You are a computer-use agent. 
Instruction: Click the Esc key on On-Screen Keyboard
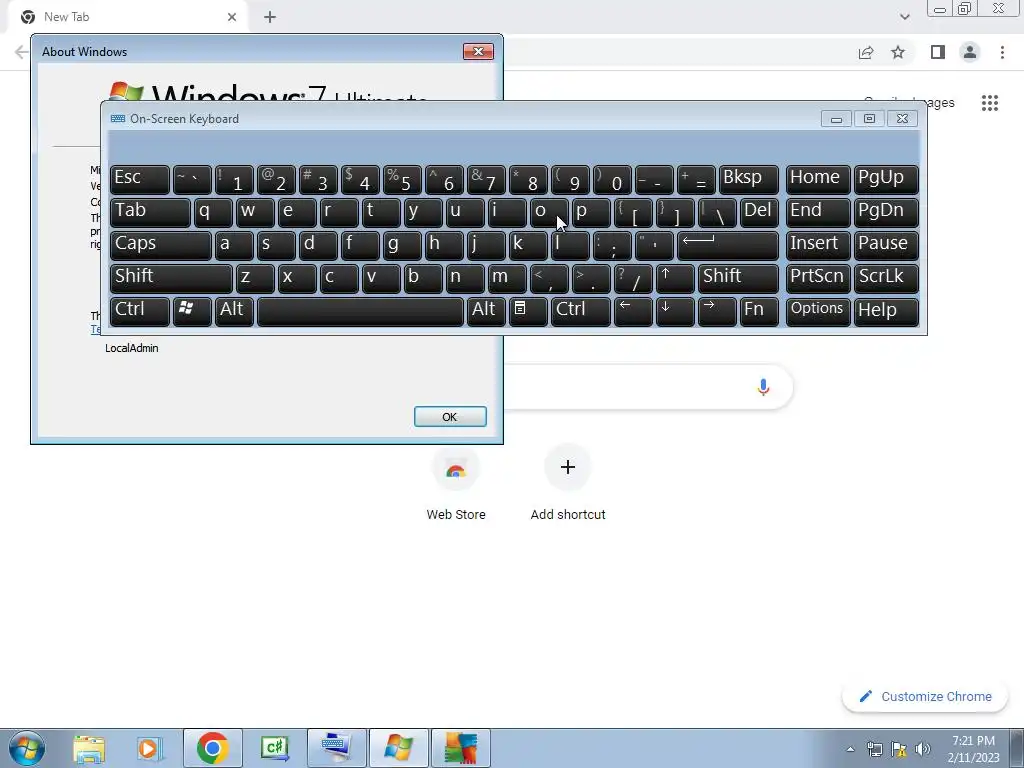(140, 179)
